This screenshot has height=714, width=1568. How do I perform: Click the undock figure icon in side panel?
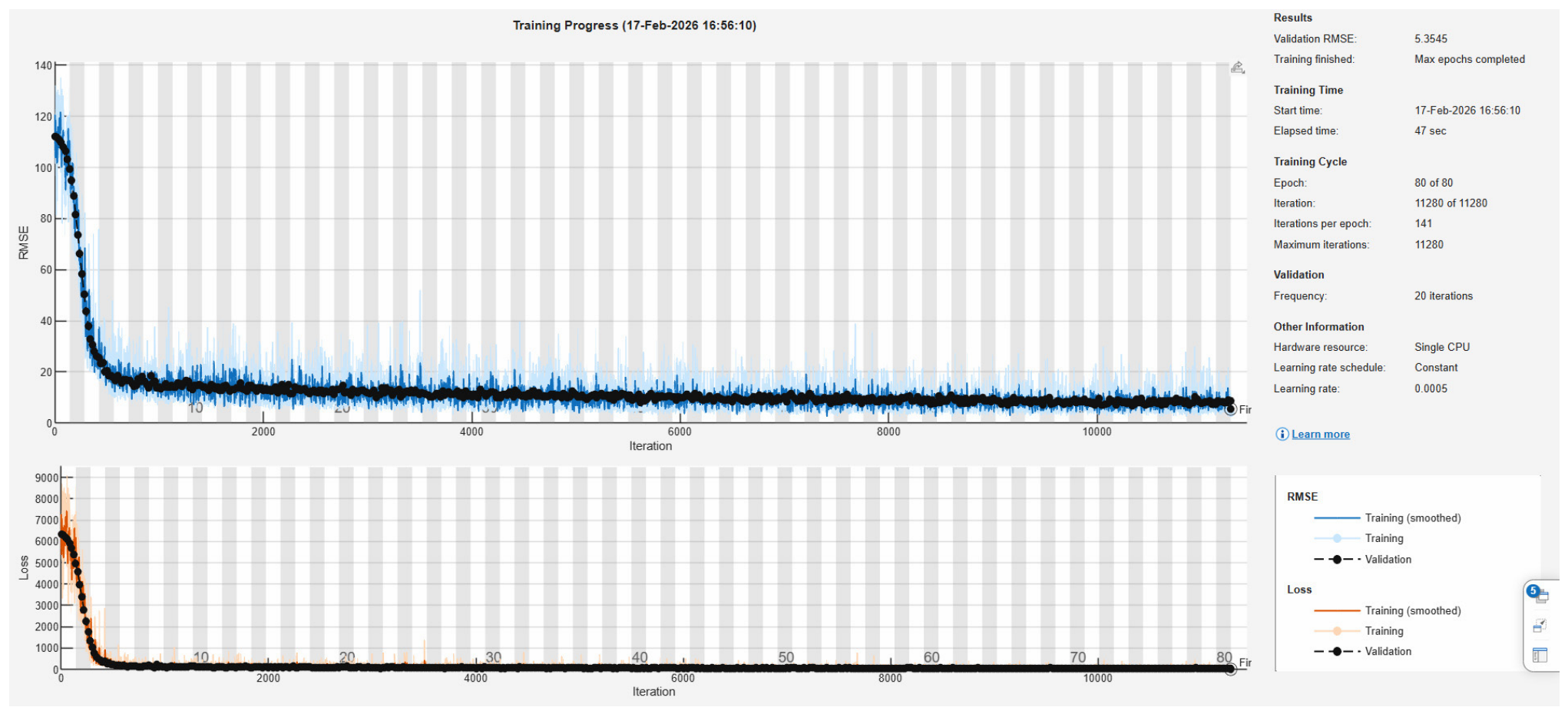[x=1539, y=626]
